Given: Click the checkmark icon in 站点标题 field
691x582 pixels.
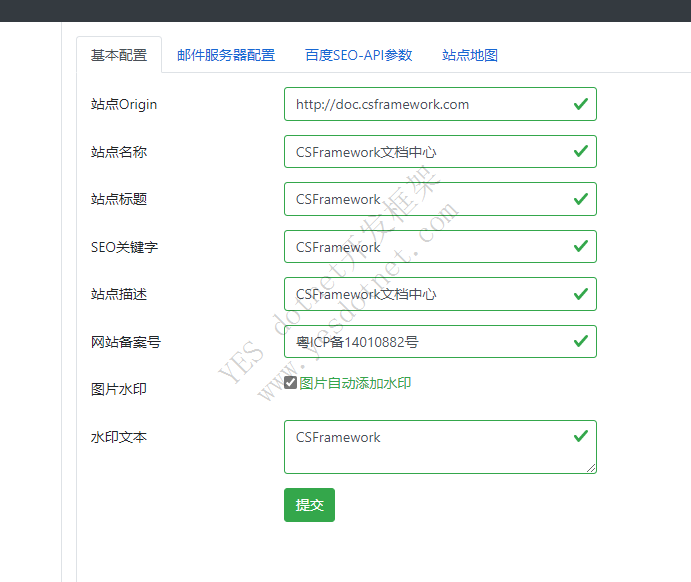Looking at the screenshot, I should point(581,199).
